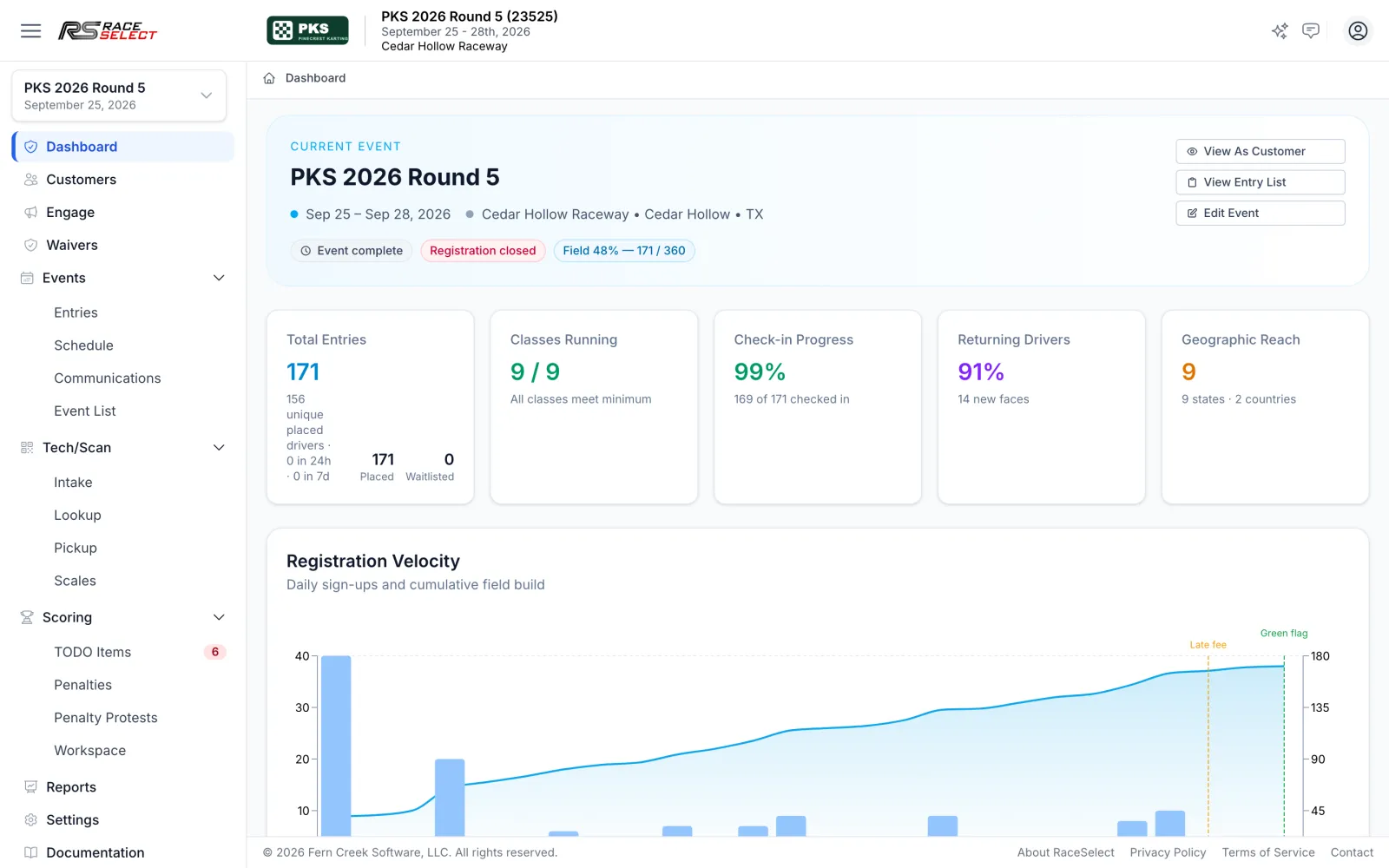Click the View As Customer button
1389x868 pixels.
[x=1261, y=151]
